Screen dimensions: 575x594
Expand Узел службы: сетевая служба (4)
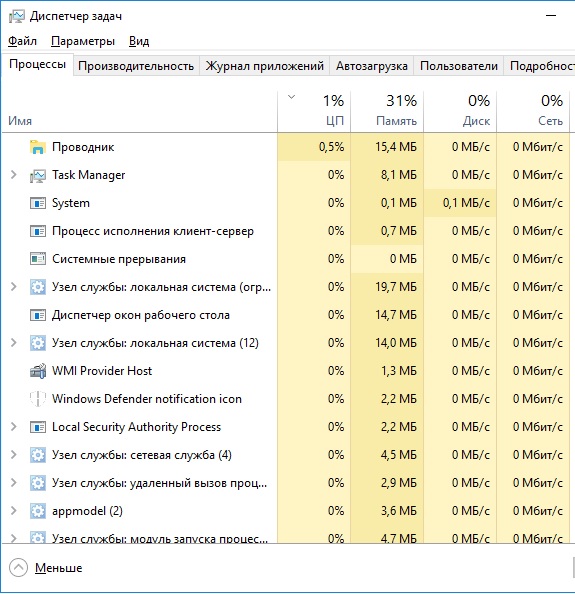point(14,455)
